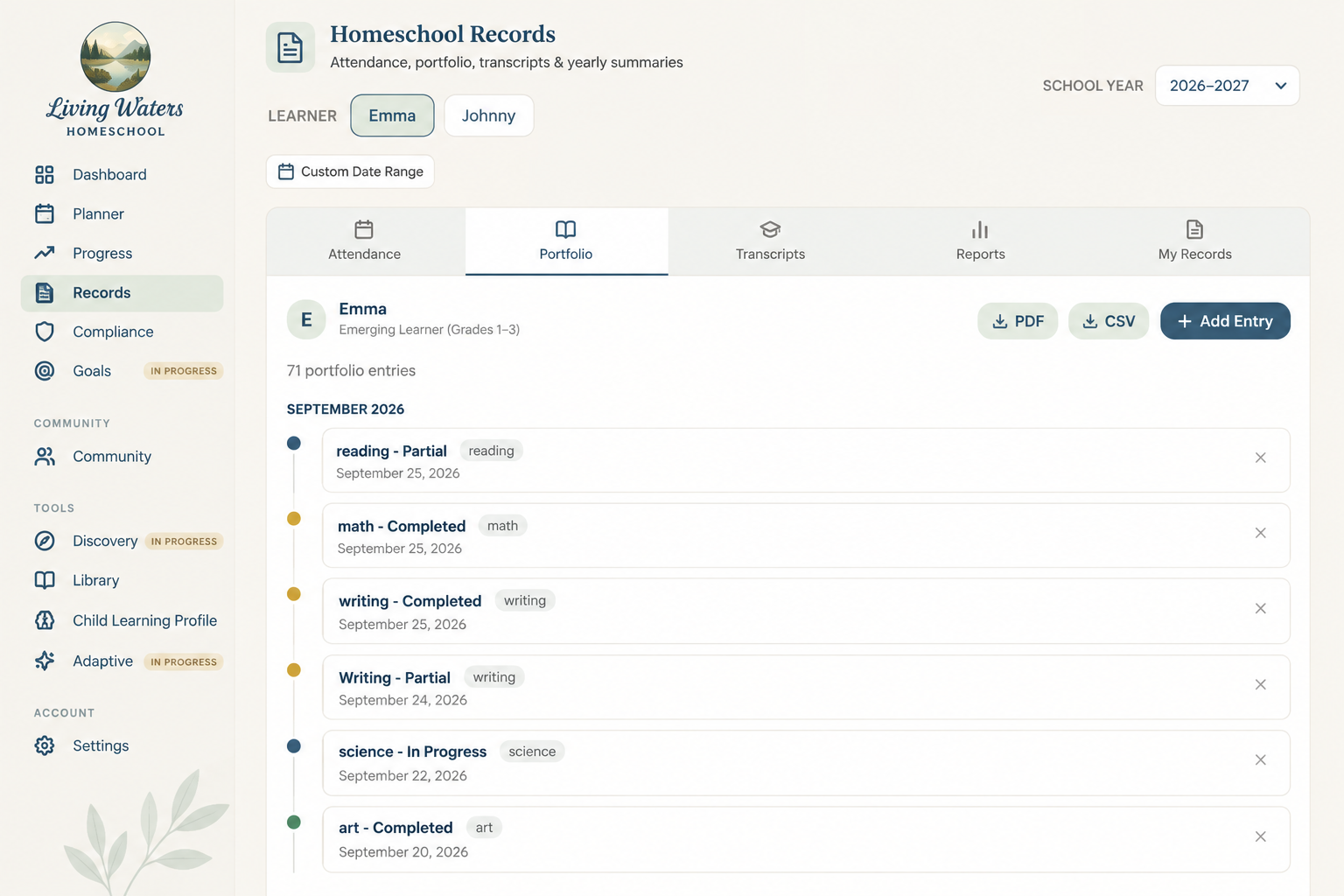Click the Compliance shield icon

tap(45, 332)
